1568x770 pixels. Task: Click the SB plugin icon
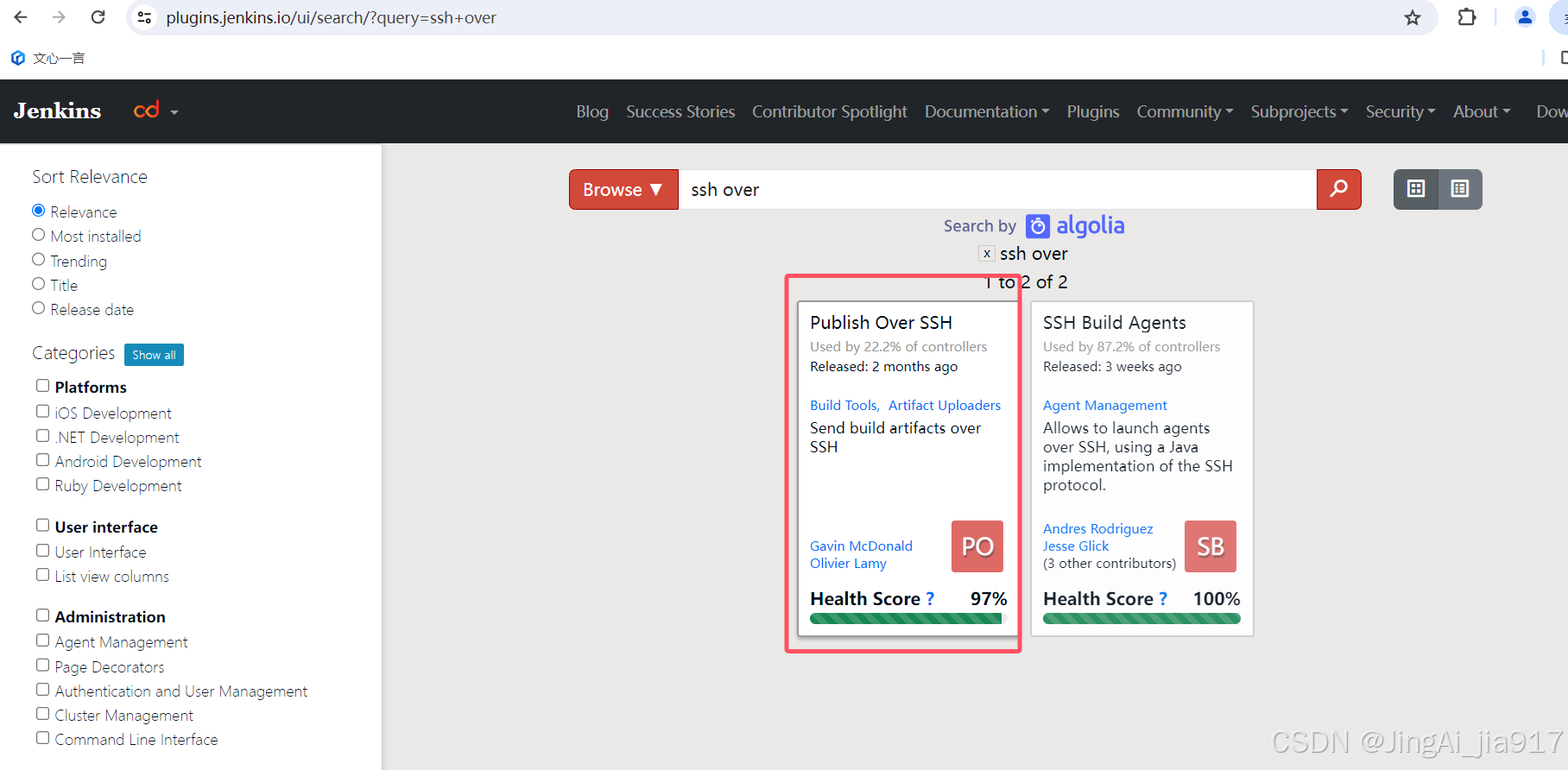click(1211, 546)
